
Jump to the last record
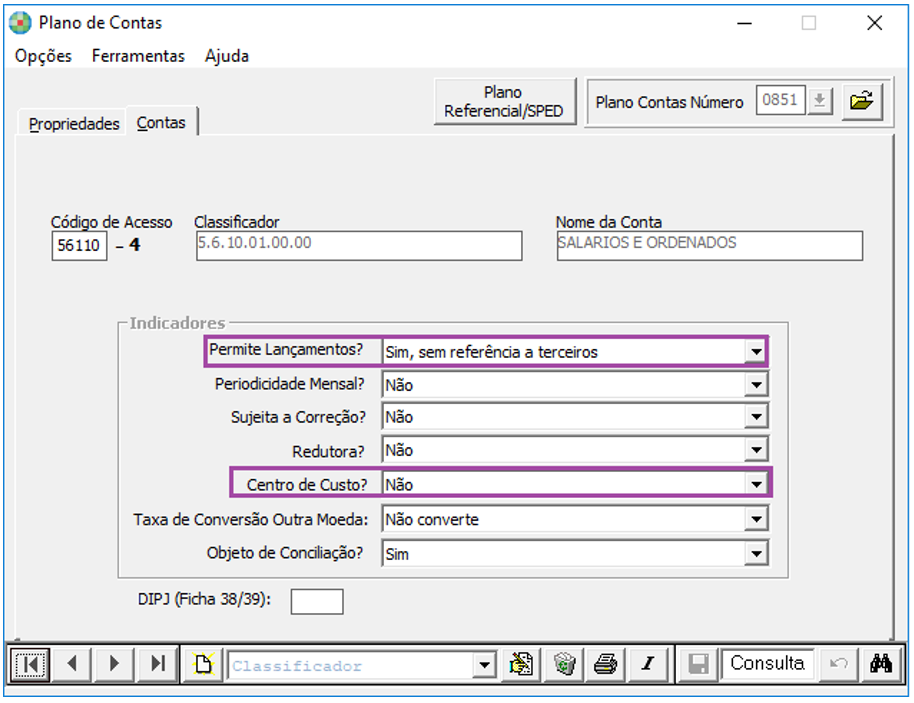coord(157,664)
